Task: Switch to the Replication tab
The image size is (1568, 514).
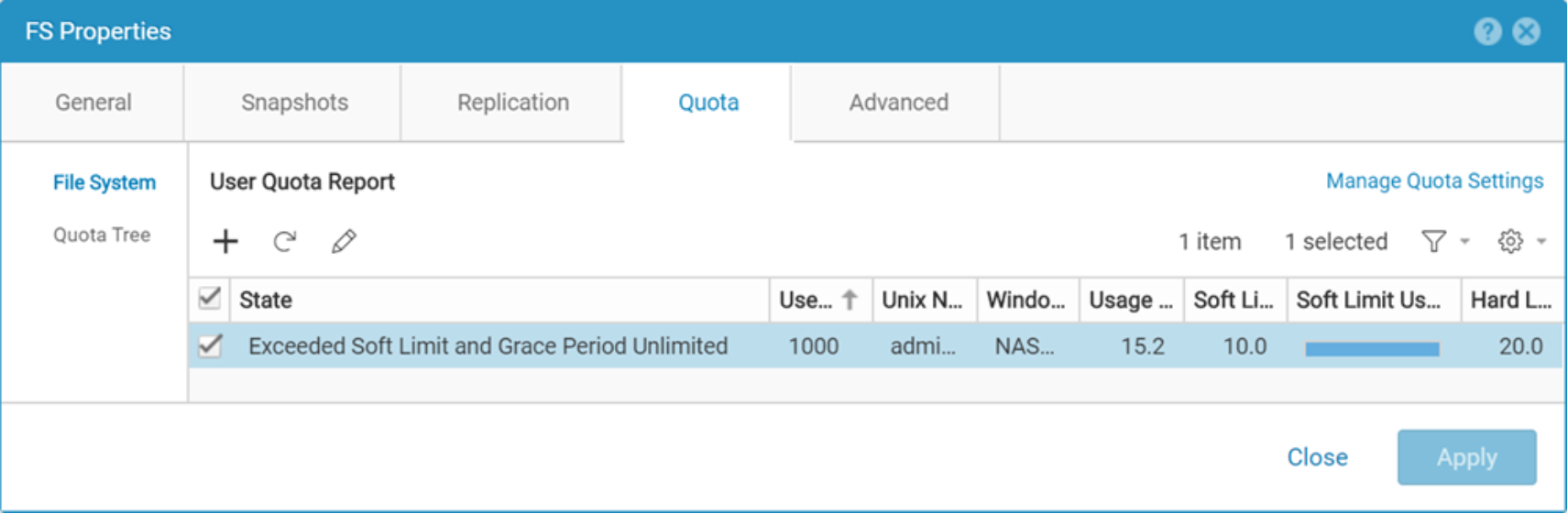Action: 513,102
